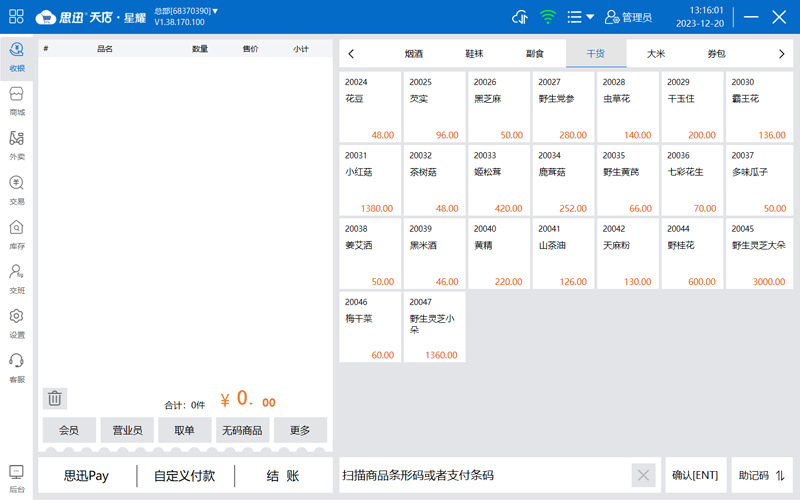Switch to the 副食 category tab
Screen dimensions: 800x500
535,54
